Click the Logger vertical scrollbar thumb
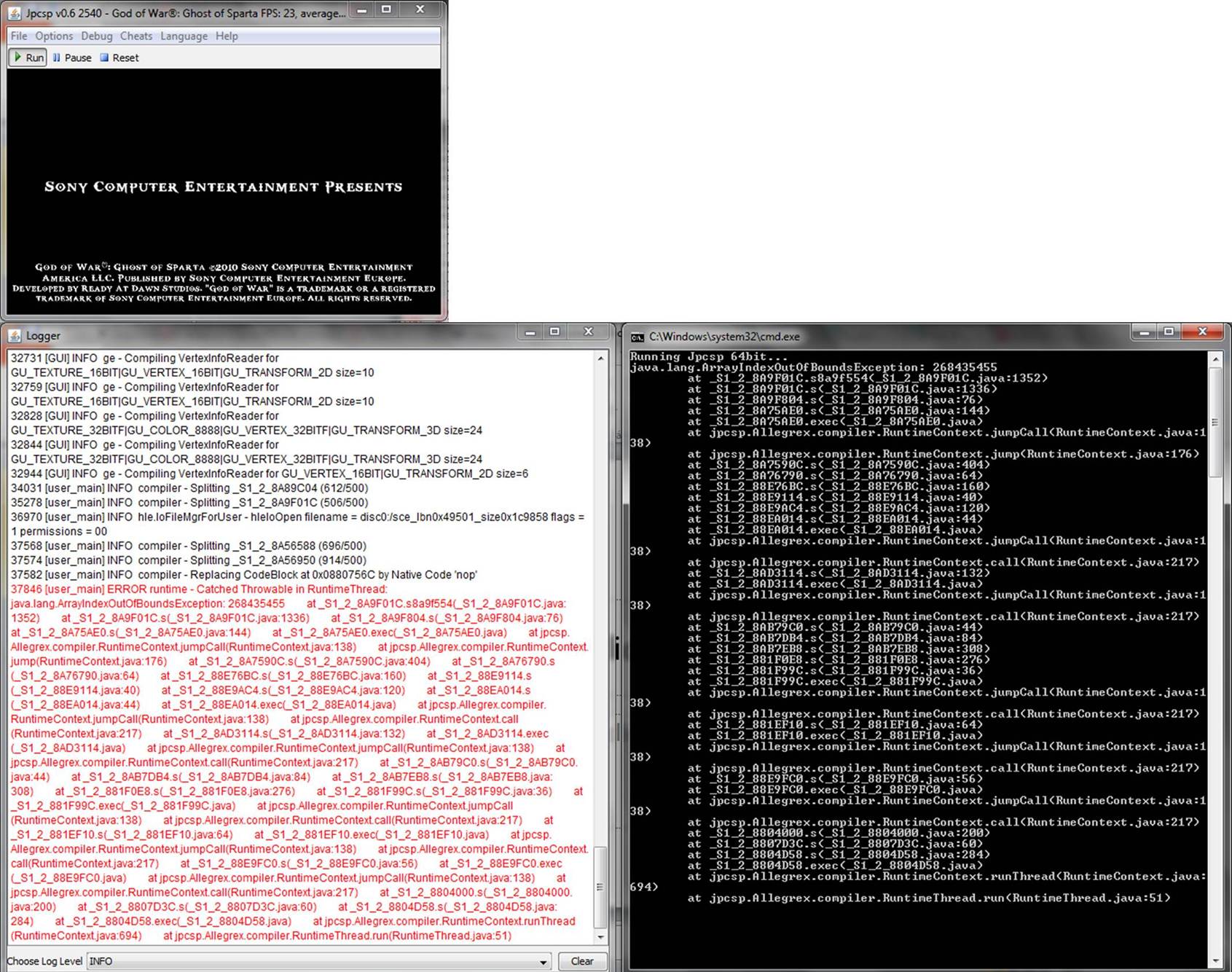 coord(600,887)
